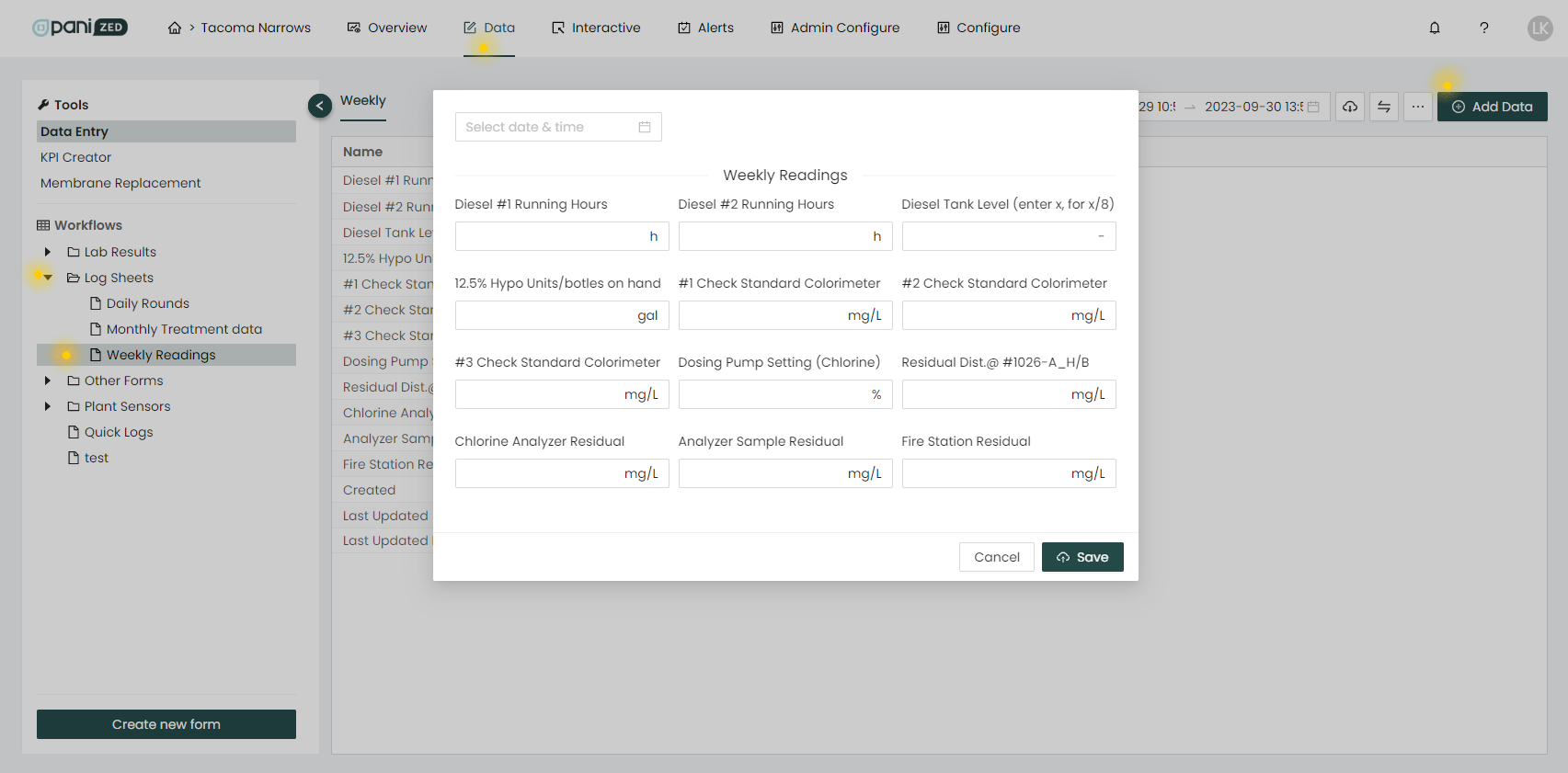Select Monthly Treatment data form
1568x773 pixels.
184,329
